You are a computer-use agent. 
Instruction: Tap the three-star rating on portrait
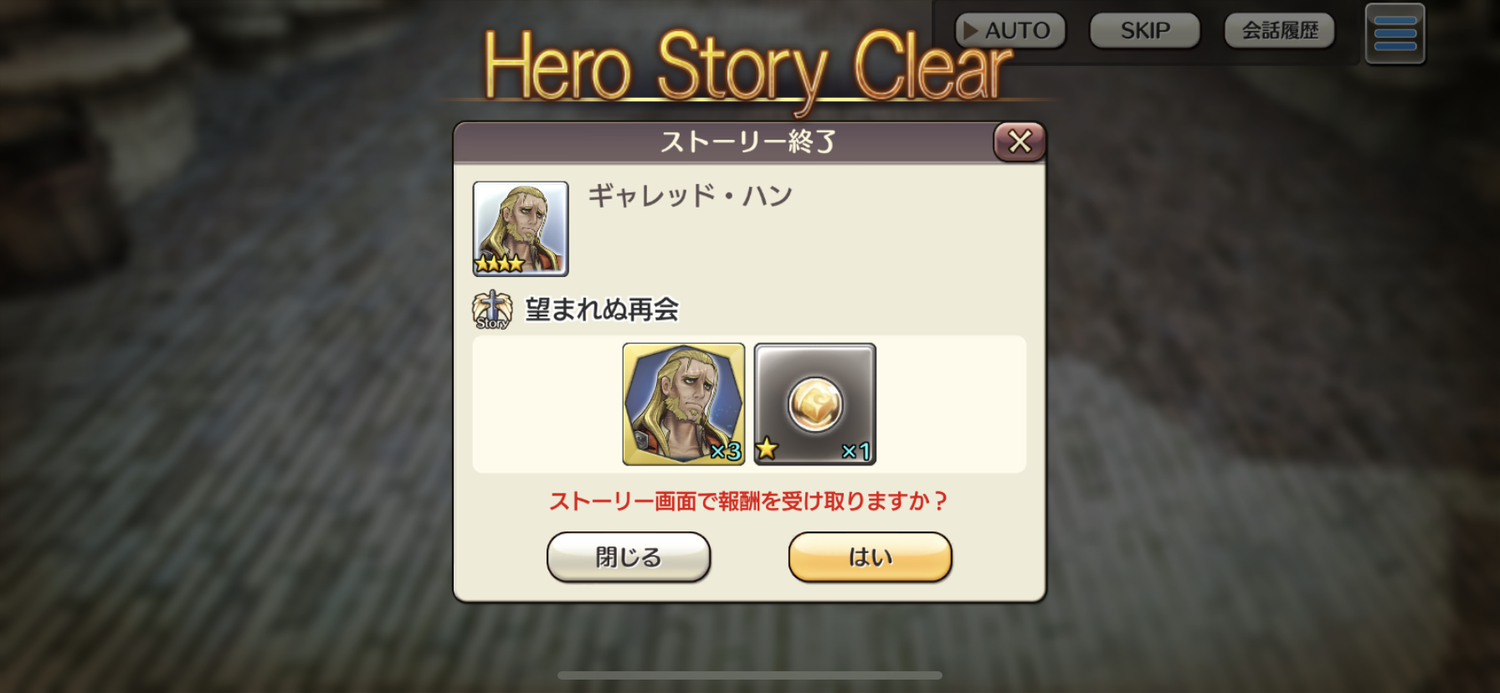(x=499, y=264)
